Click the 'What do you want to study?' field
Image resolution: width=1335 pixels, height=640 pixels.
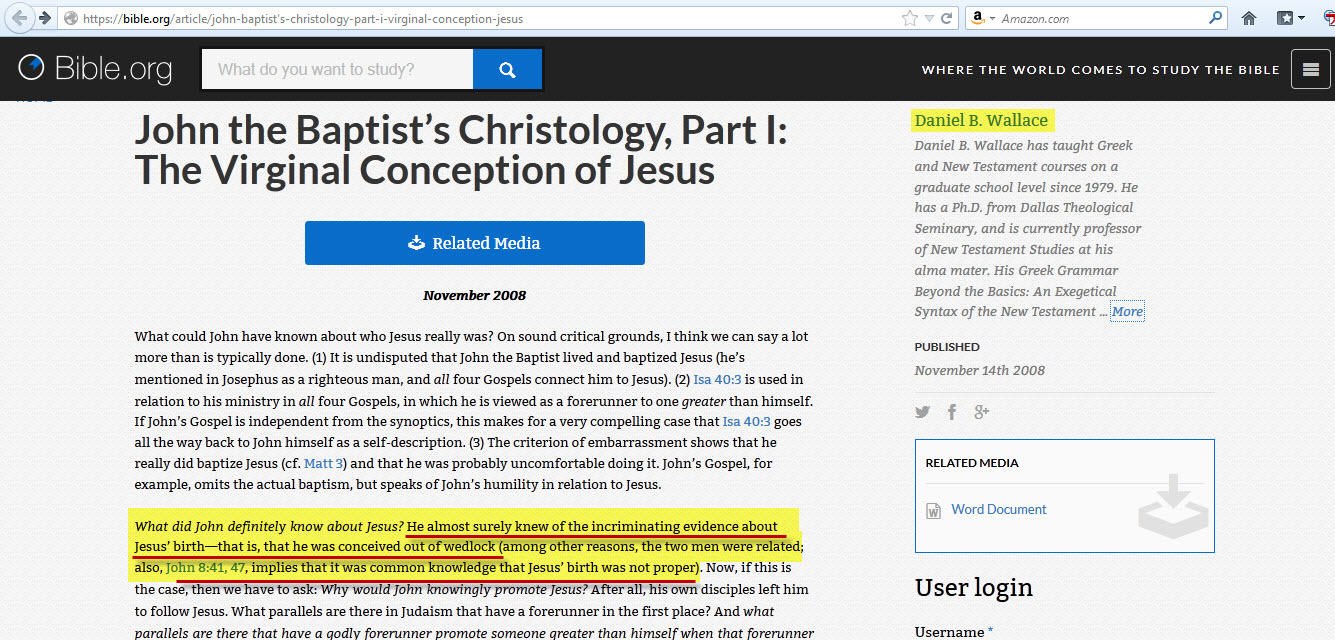tap(337, 70)
